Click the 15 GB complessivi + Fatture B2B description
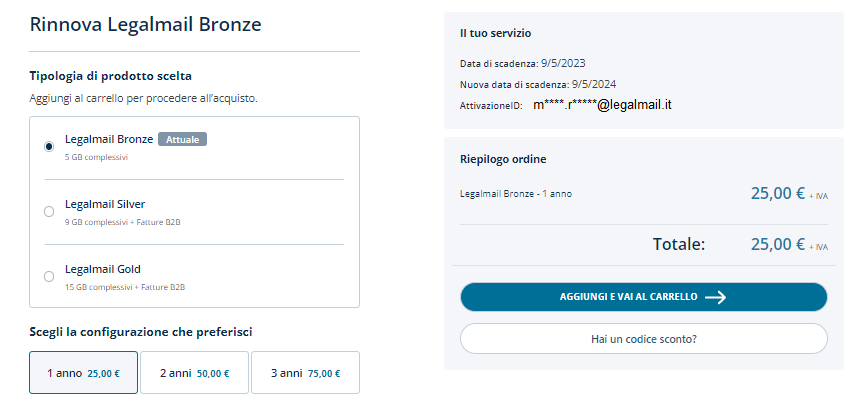862x410 pixels. [x=125, y=287]
